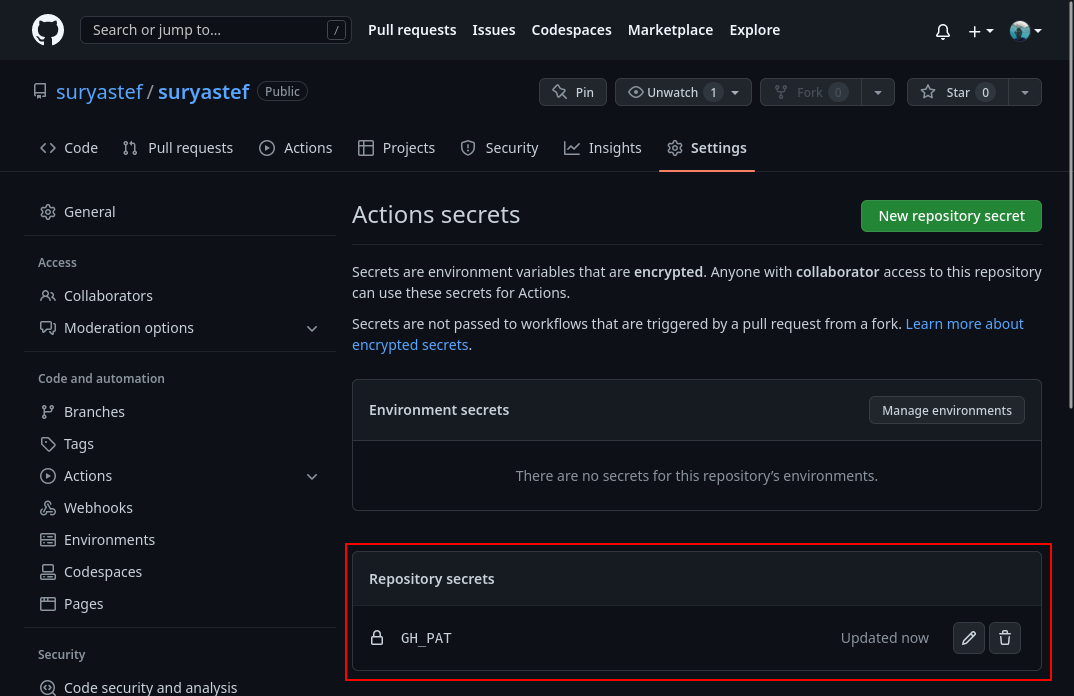Switch to the repository Pull requests tab
The height and width of the screenshot is (696, 1074).
[x=177, y=148]
